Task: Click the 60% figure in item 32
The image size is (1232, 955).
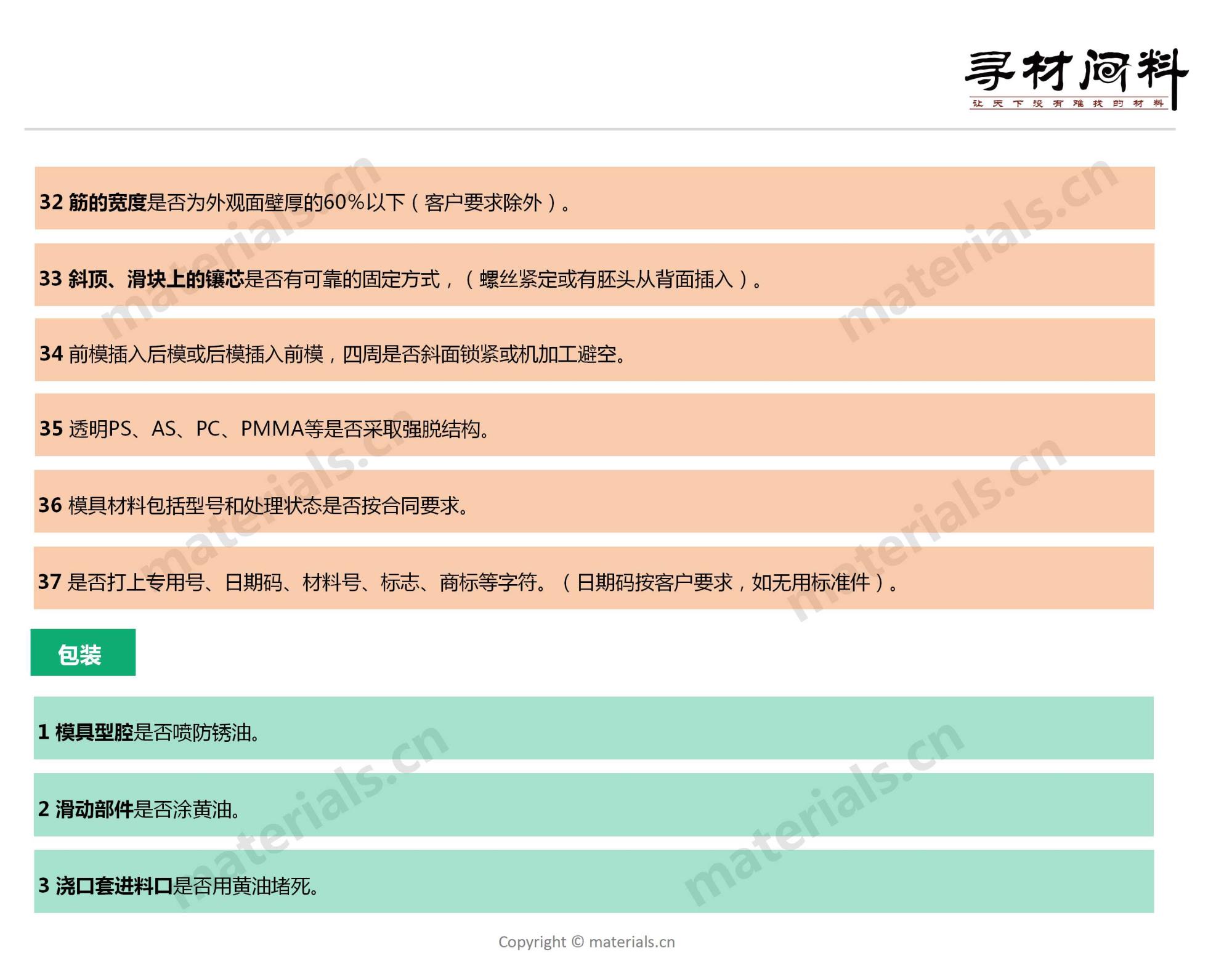Action: (x=344, y=202)
